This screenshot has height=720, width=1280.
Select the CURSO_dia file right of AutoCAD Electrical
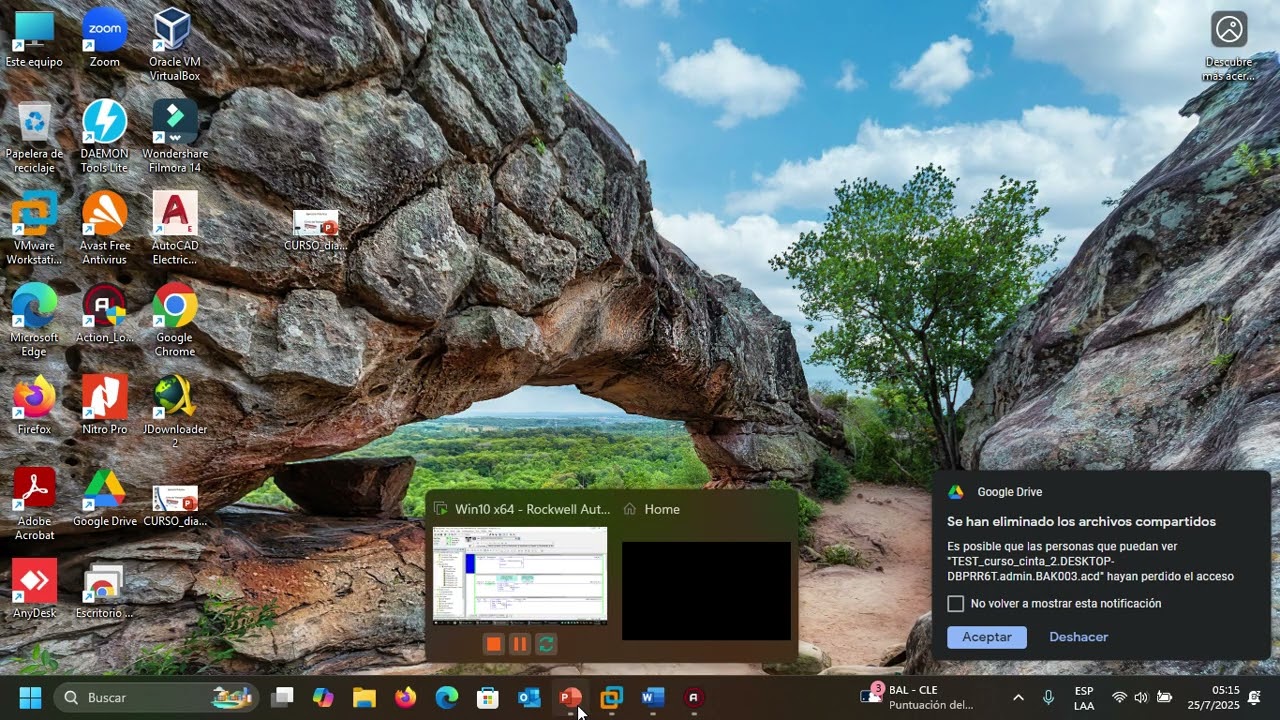(315, 230)
